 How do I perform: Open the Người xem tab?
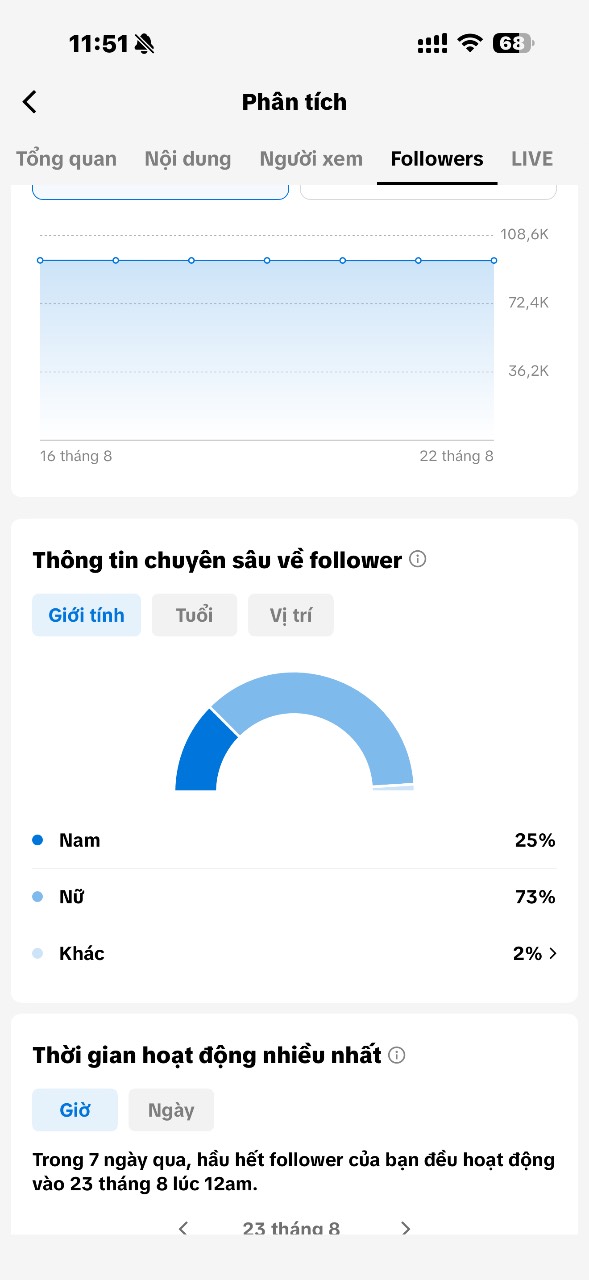click(311, 159)
